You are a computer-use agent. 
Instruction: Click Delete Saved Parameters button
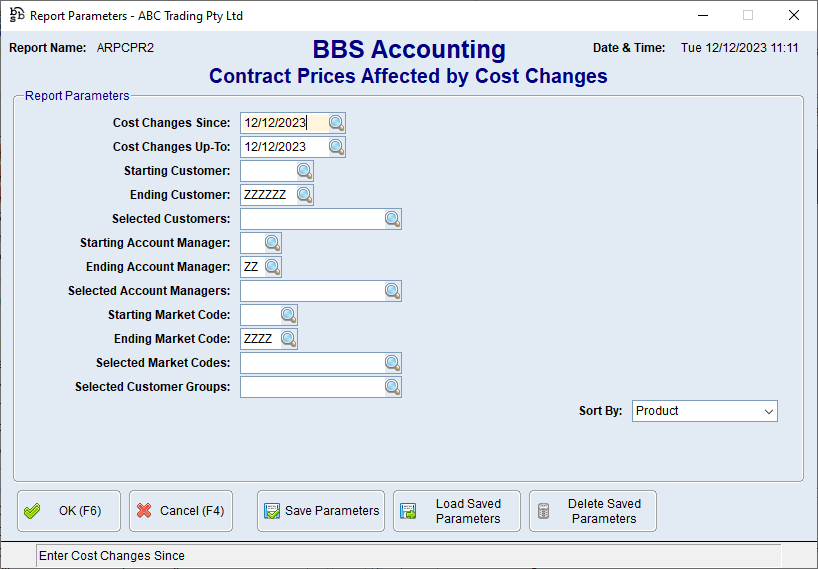pyautogui.click(x=593, y=511)
